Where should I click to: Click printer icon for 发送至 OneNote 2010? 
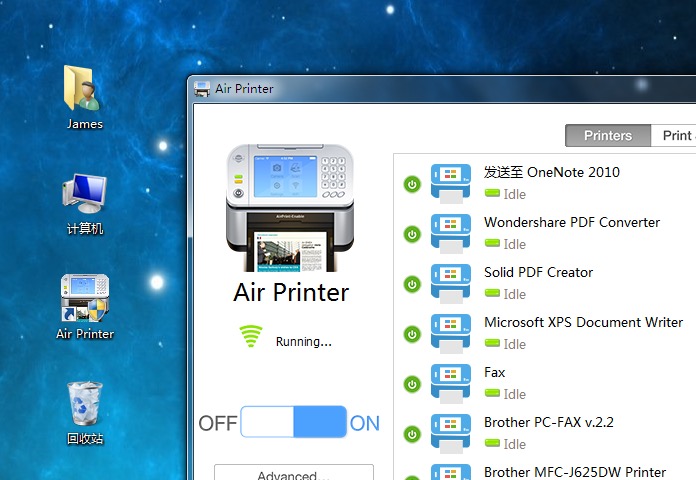click(x=451, y=183)
